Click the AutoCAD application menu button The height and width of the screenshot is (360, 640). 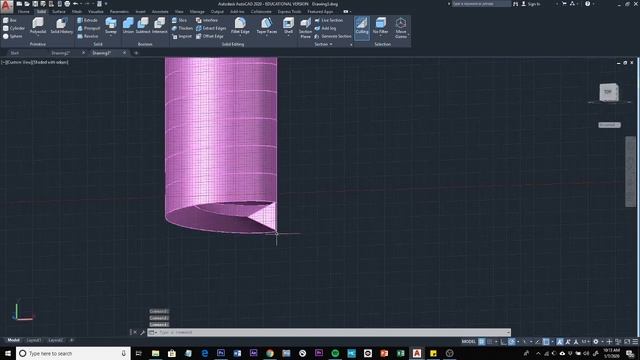pyautogui.click(x=6, y=6)
